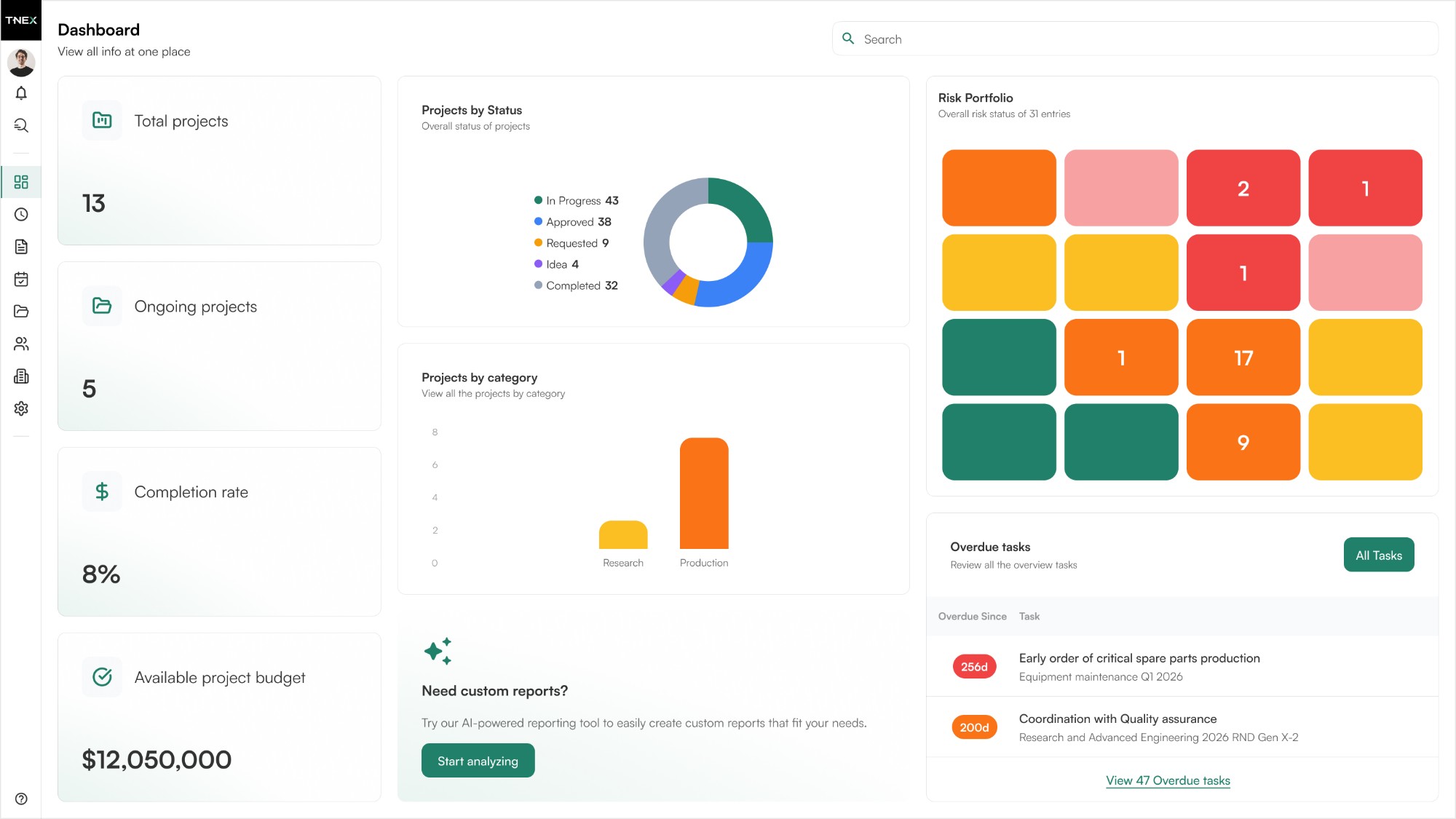Open Coordination with Quality assurance task
This screenshot has width=1456, height=819.
[x=1182, y=727]
